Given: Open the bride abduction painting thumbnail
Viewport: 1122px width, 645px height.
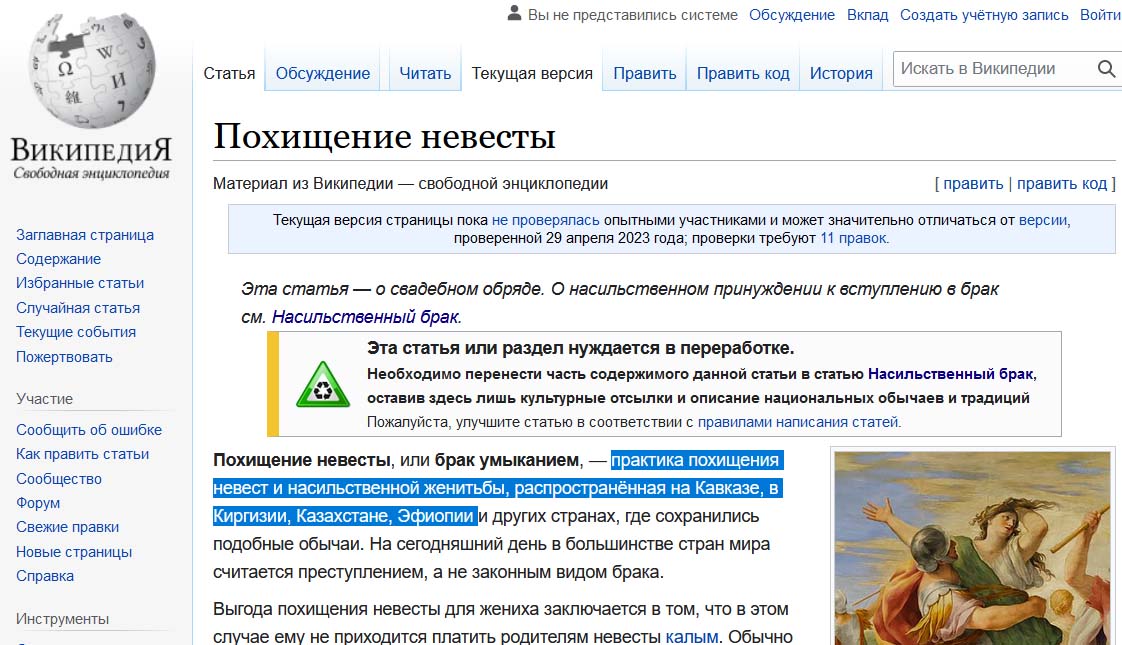Looking at the screenshot, I should coord(972,548).
